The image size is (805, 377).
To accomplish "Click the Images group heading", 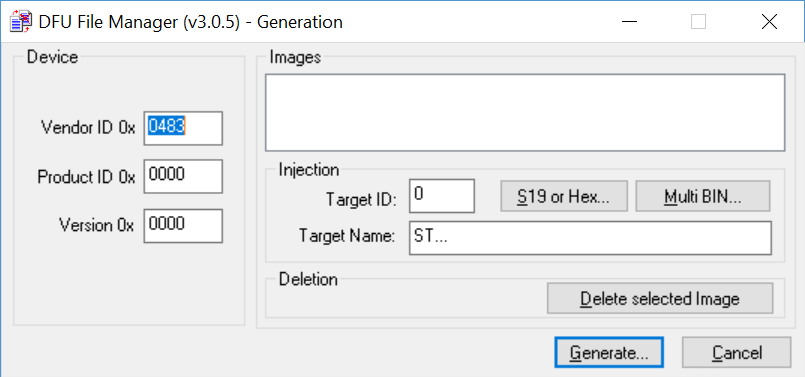I will (295, 58).
